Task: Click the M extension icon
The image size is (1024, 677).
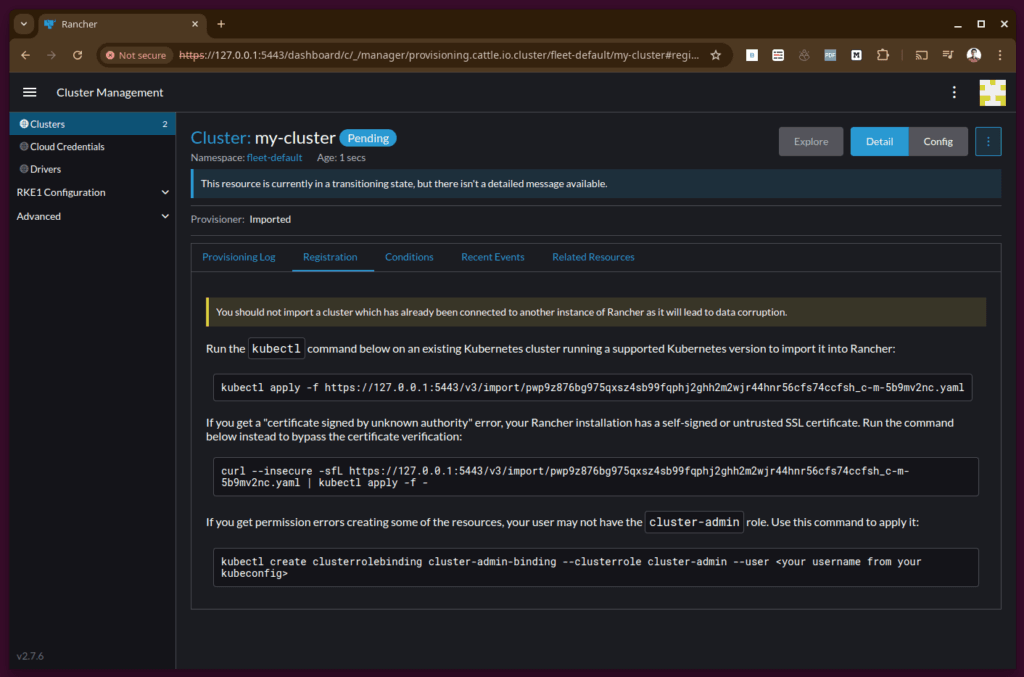Action: tap(856, 55)
